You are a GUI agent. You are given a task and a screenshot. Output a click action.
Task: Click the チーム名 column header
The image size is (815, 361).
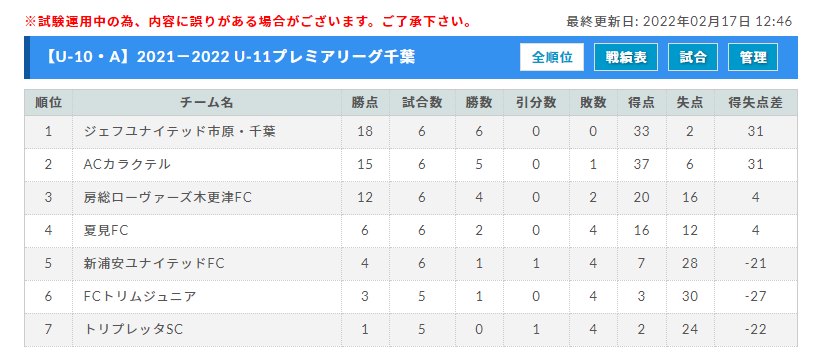(x=207, y=103)
